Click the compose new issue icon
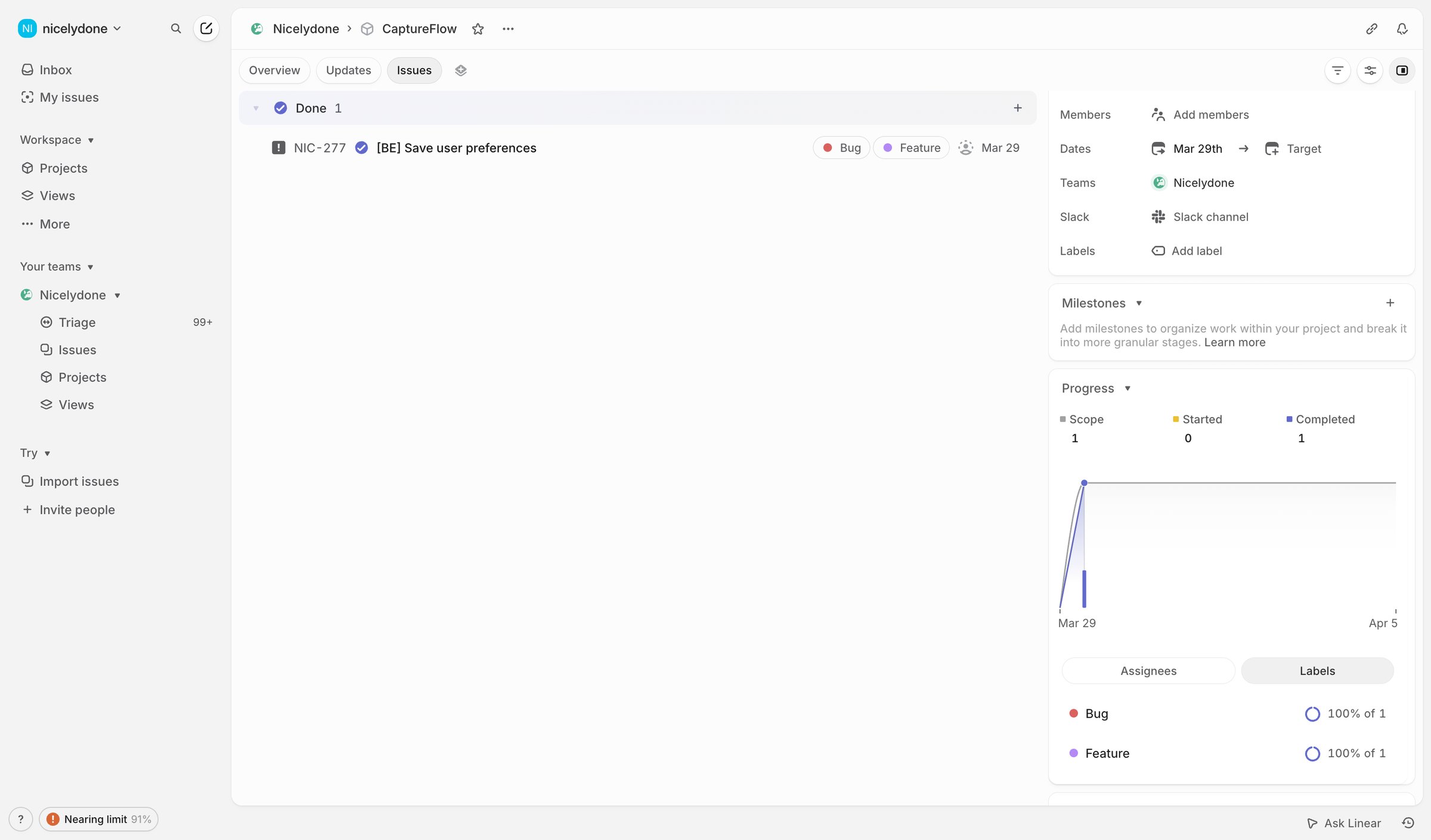The height and width of the screenshot is (840, 1431). click(x=206, y=28)
